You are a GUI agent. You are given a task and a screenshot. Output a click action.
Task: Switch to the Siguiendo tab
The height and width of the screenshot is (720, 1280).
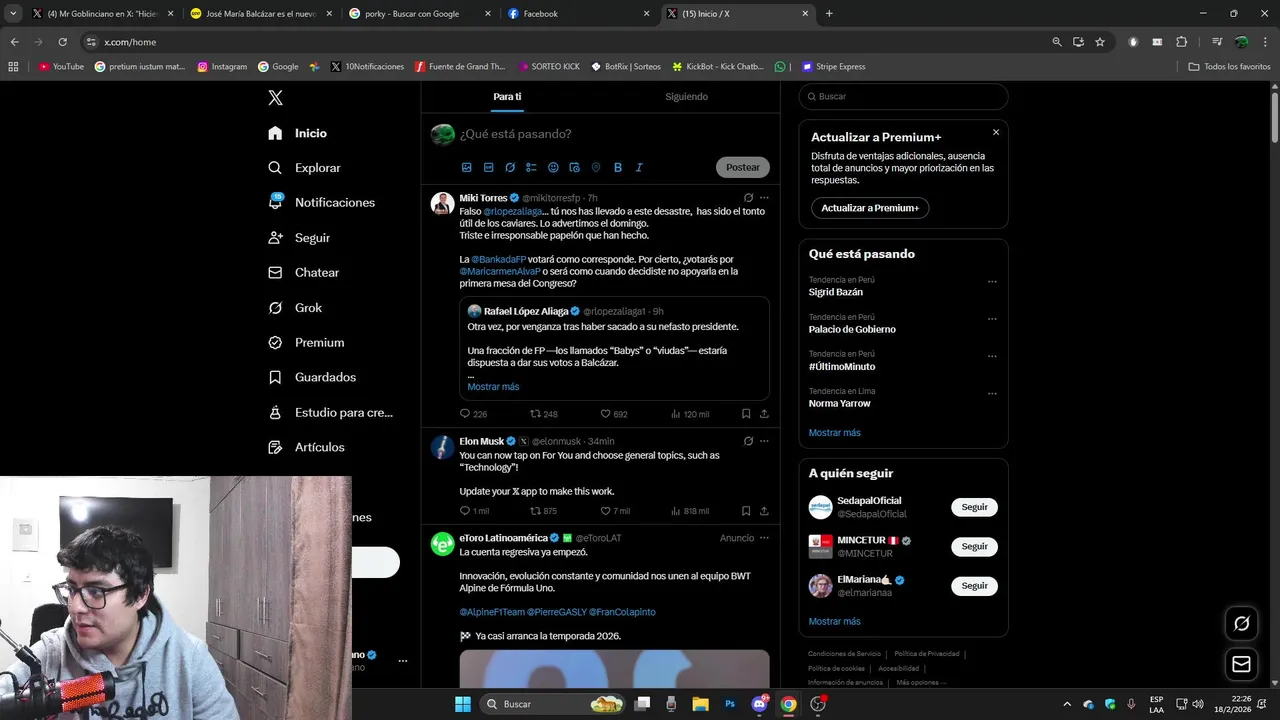pyautogui.click(x=686, y=97)
